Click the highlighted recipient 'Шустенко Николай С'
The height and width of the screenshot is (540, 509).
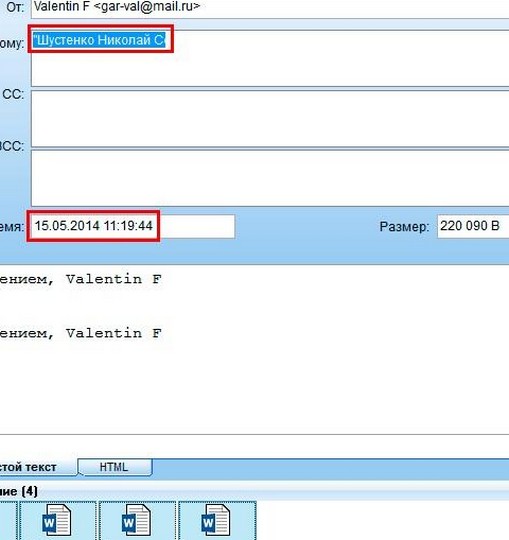point(99,40)
